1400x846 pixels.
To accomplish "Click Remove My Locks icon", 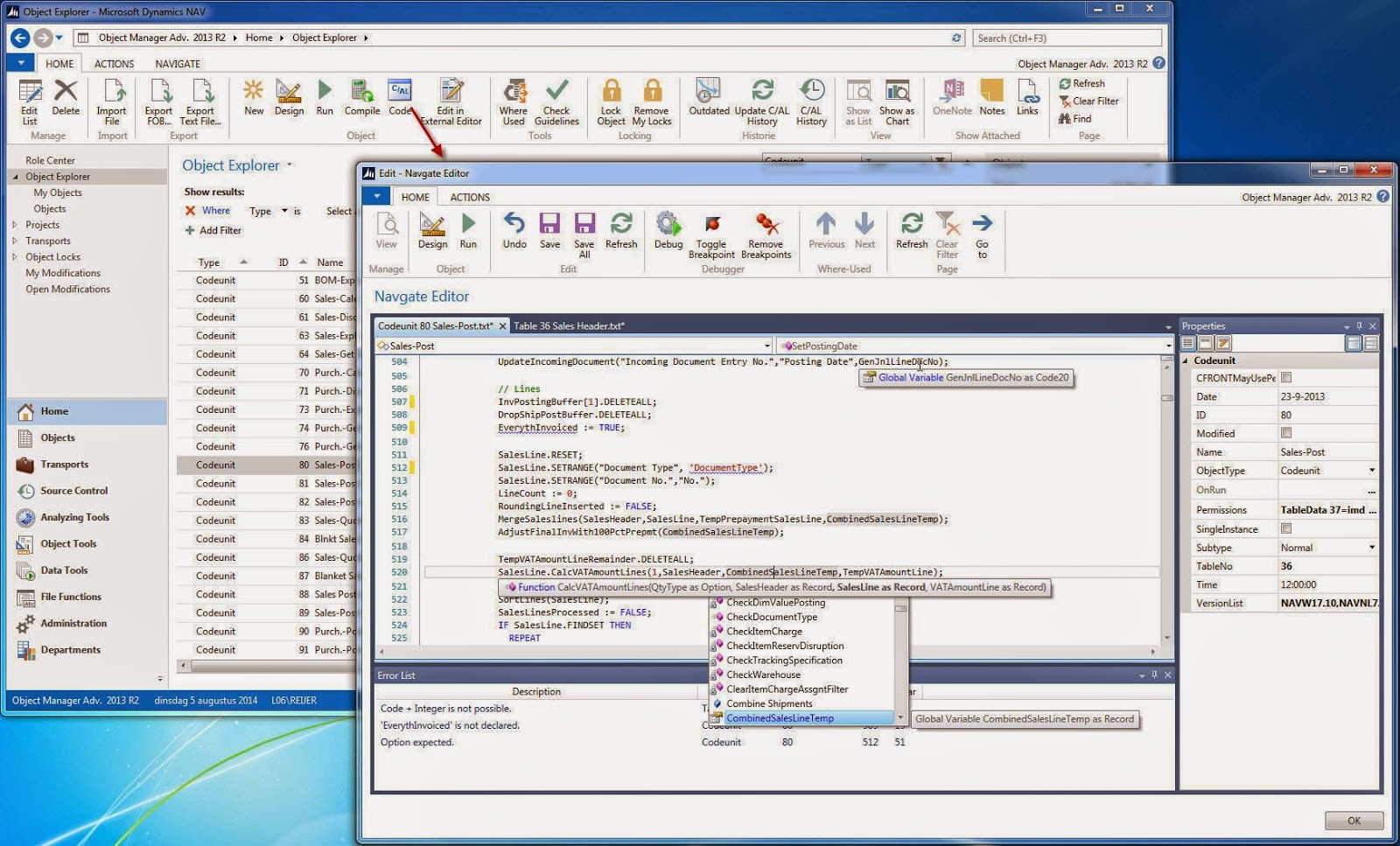I will (x=652, y=101).
